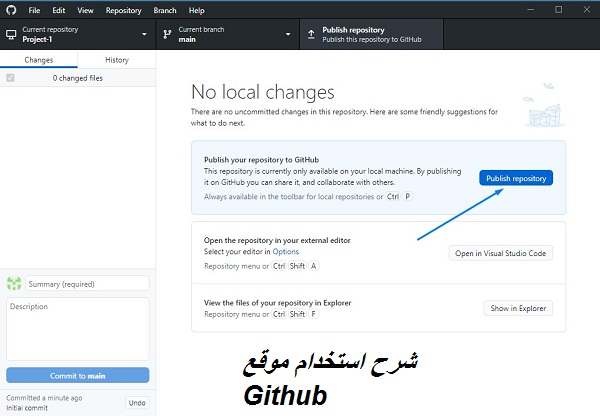Open the Edit menu
Image resolution: width=600 pixels, height=416 pixels.
[x=59, y=10]
